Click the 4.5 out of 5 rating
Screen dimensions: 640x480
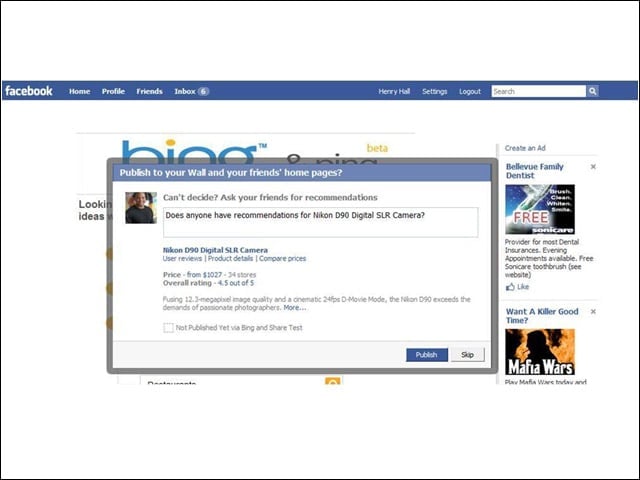[236, 283]
